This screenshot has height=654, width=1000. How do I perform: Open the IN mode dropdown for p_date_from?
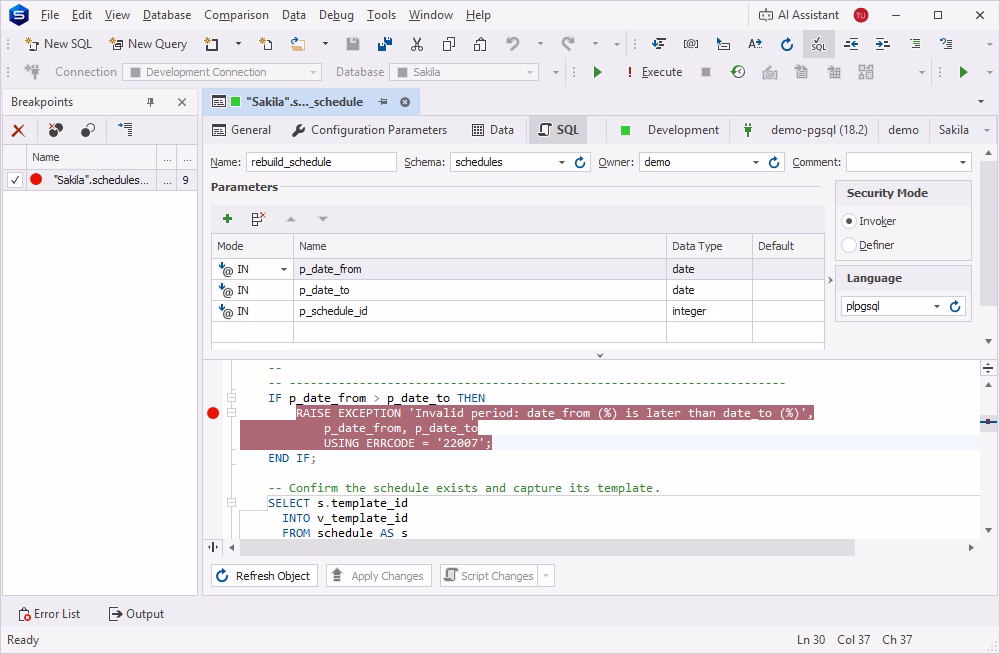[x=284, y=269]
